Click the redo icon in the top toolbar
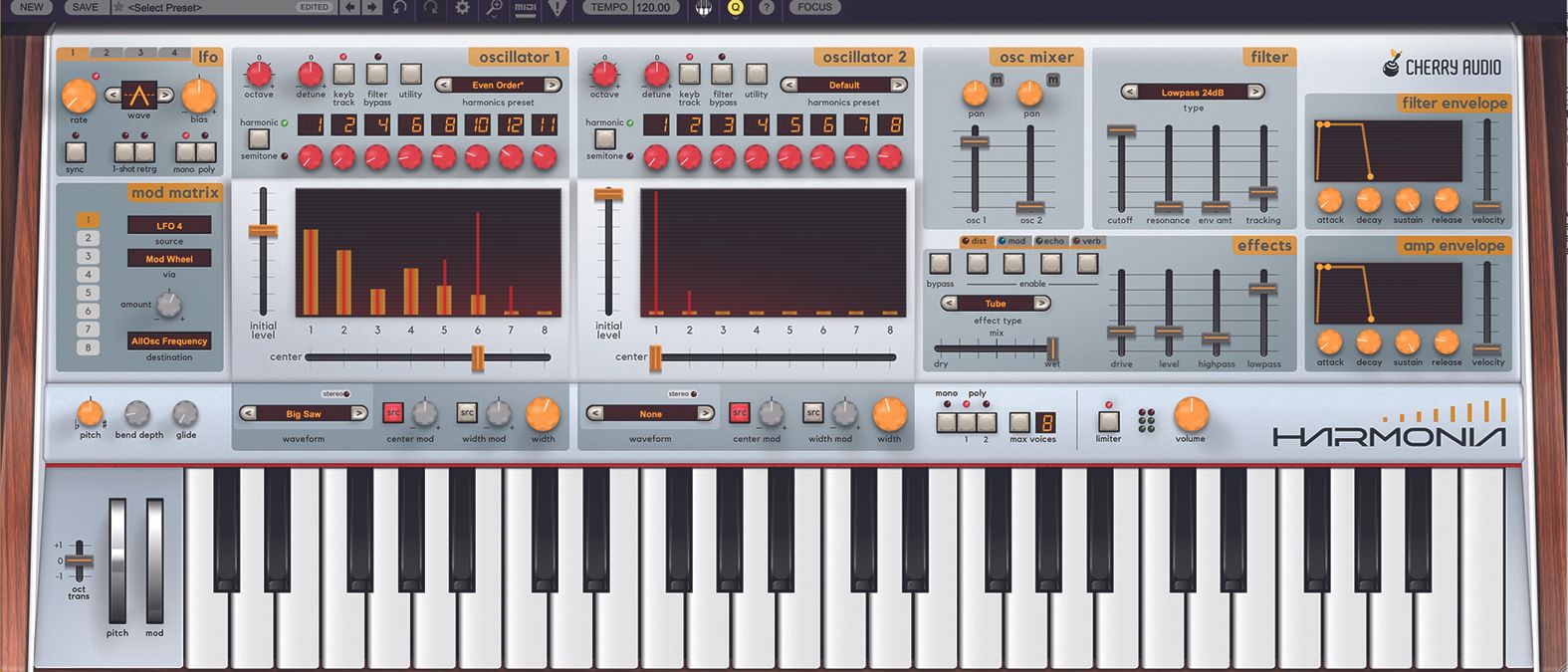This screenshot has height=672, width=1568. (x=431, y=7)
